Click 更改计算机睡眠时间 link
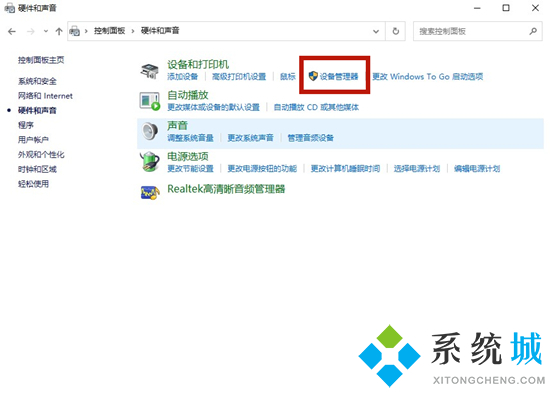 tap(346, 169)
